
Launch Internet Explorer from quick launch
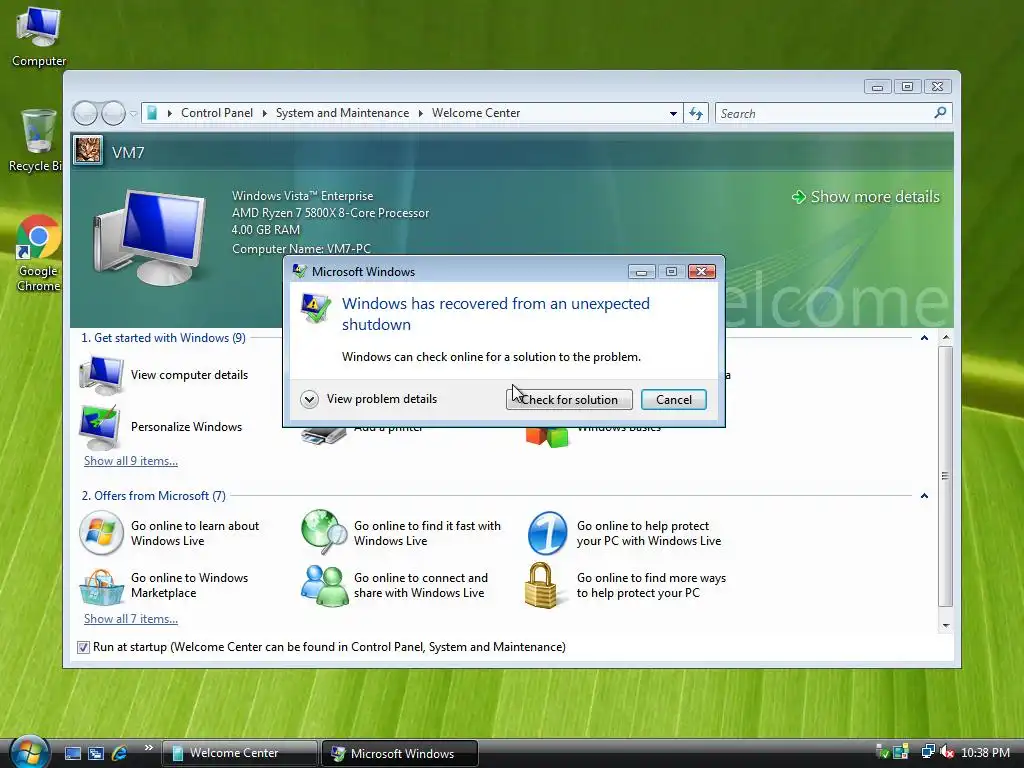coord(120,753)
